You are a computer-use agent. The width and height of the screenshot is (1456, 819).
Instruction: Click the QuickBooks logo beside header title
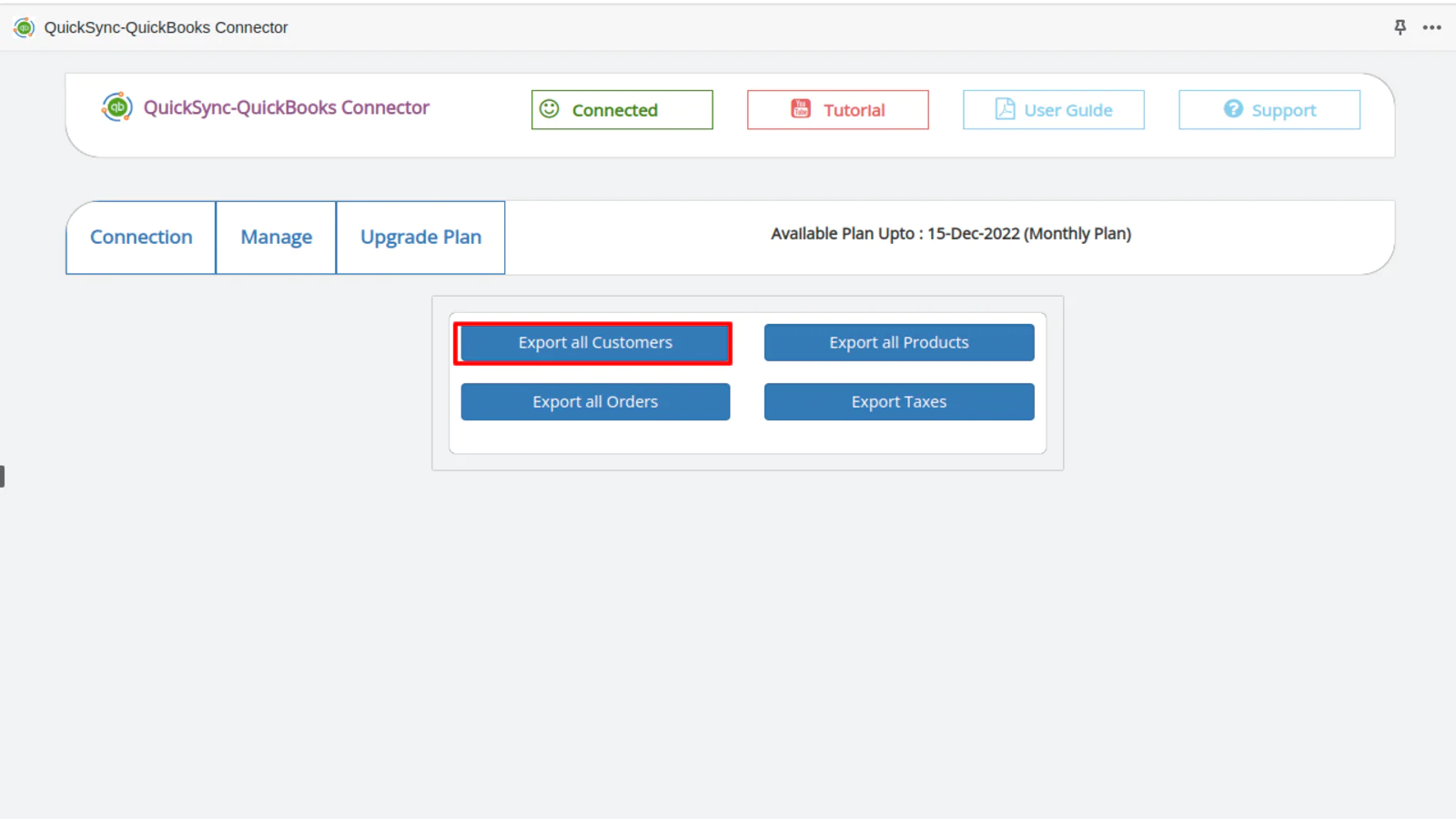[x=116, y=107]
